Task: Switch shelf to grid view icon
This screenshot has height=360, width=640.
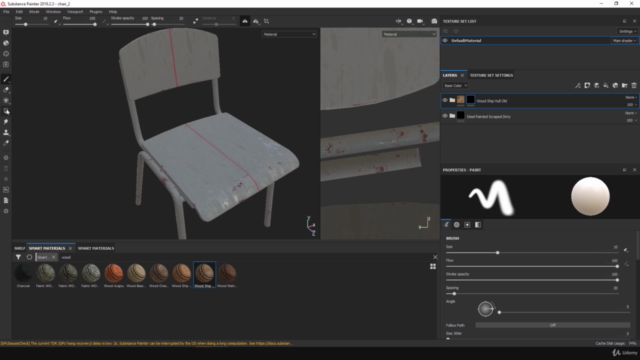Action: point(433,267)
